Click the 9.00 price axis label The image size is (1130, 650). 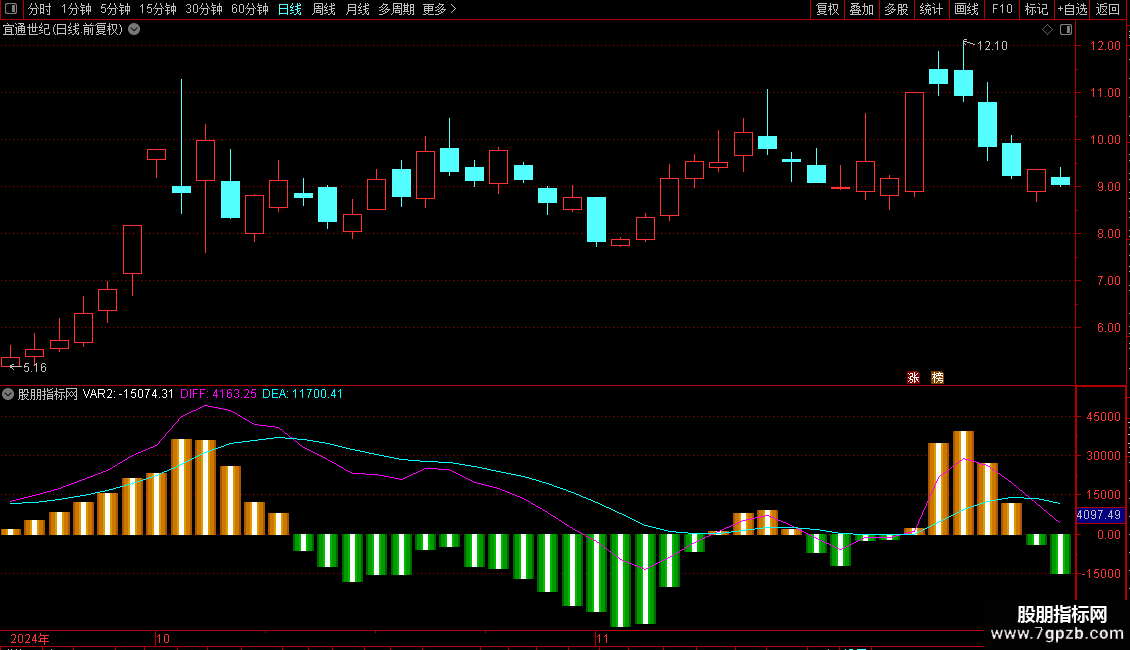(1108, 187)
